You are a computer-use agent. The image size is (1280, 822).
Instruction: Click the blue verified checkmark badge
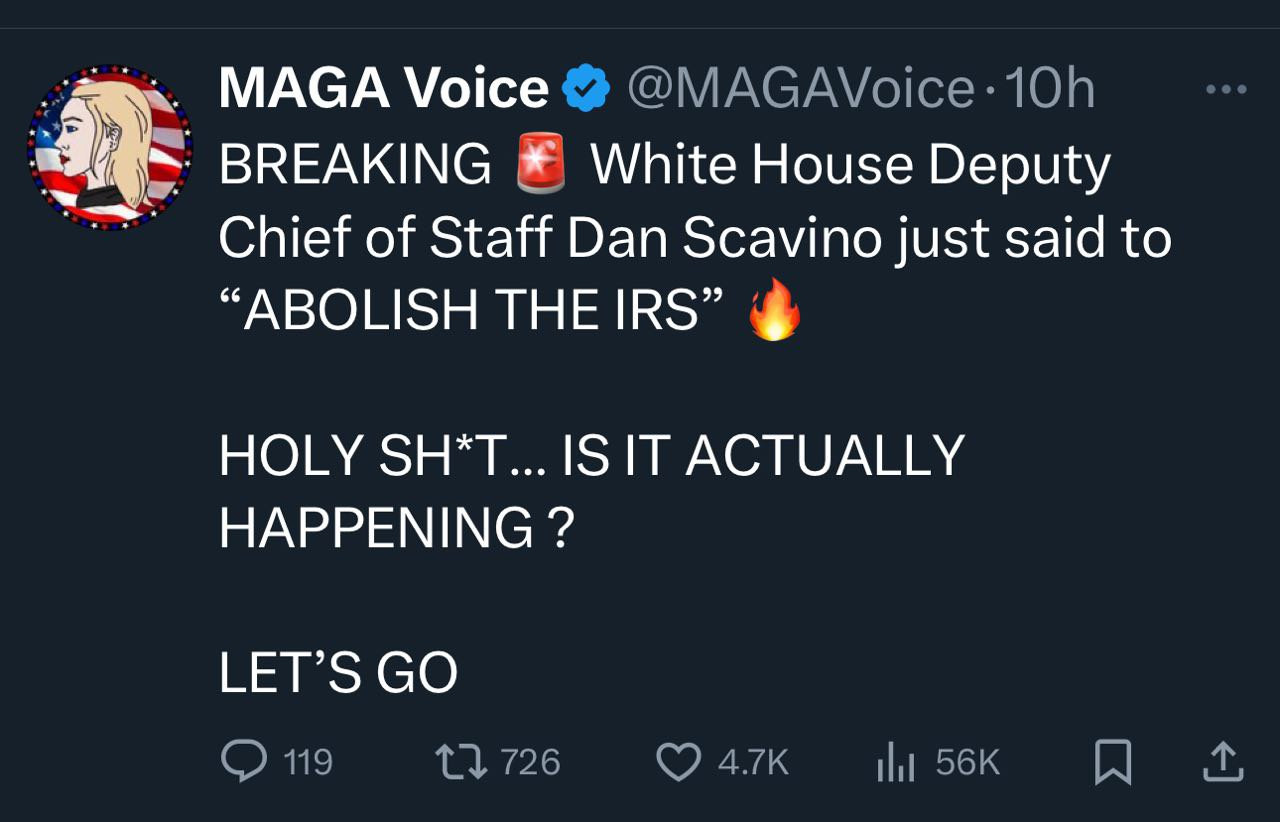click(x=587, y=89)
